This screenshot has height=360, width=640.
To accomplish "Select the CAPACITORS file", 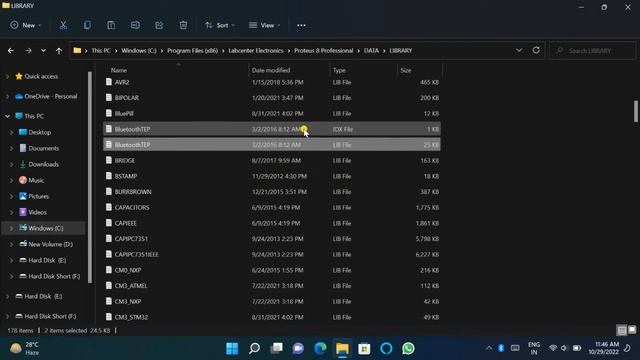I will [272, 207].
